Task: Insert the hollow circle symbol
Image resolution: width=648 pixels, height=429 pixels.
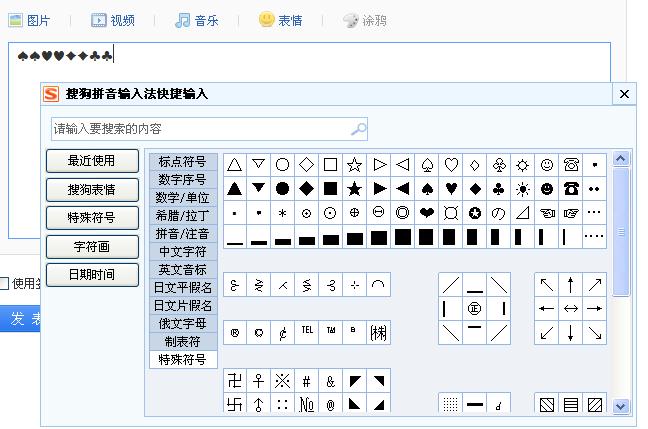Action: (283, 165)
